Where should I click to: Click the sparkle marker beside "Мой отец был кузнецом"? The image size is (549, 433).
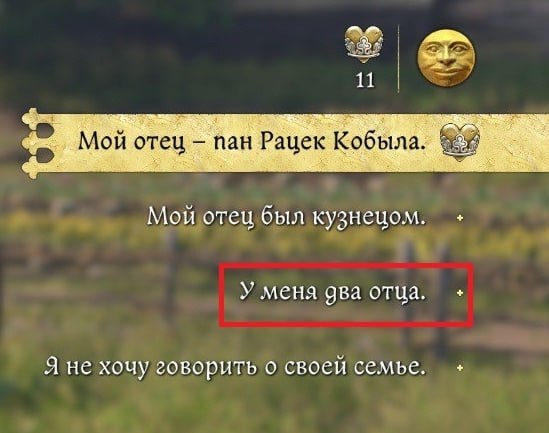pyautogui.click(x=460, y=218)
